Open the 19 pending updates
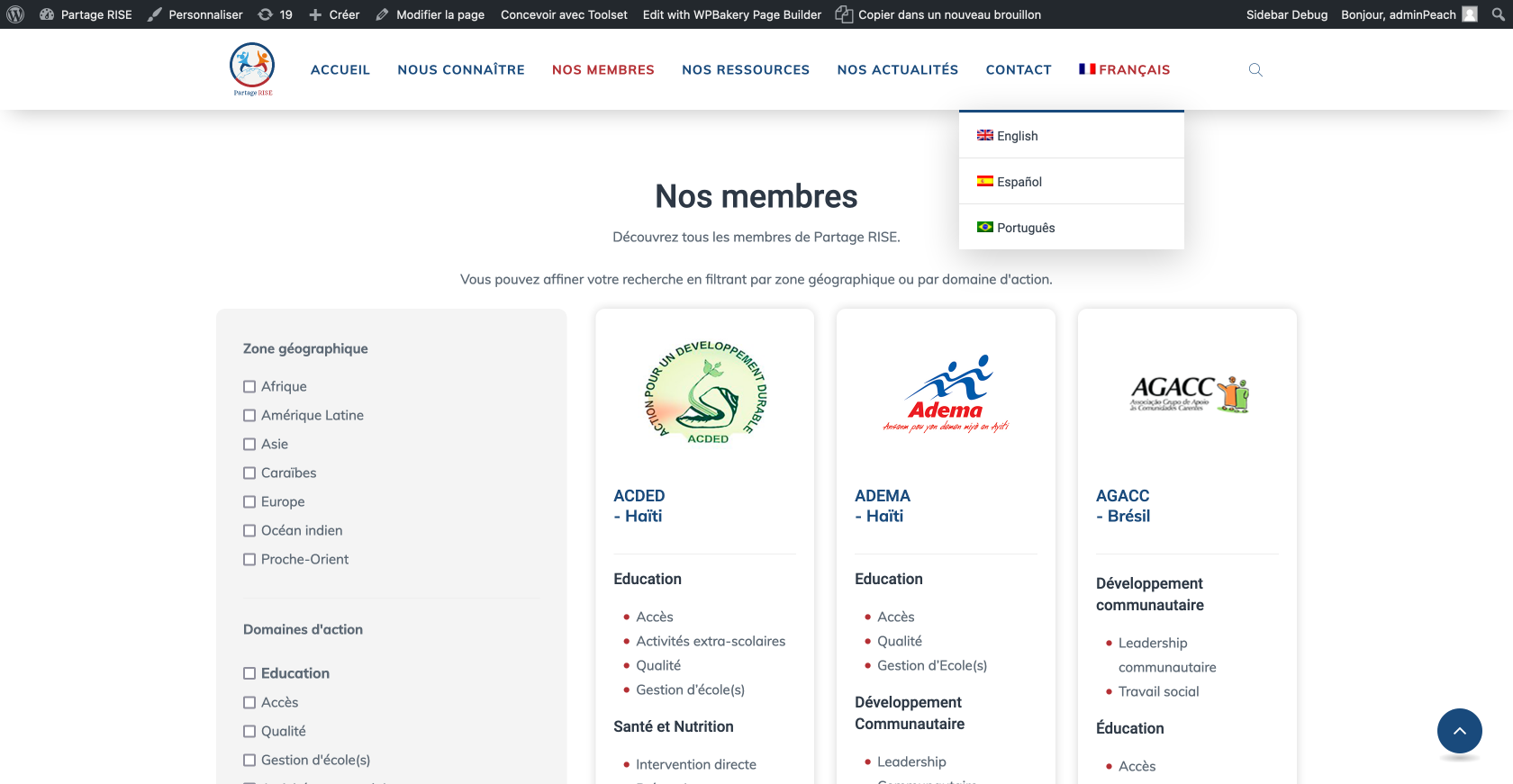1513x784 pixels. 276,14
